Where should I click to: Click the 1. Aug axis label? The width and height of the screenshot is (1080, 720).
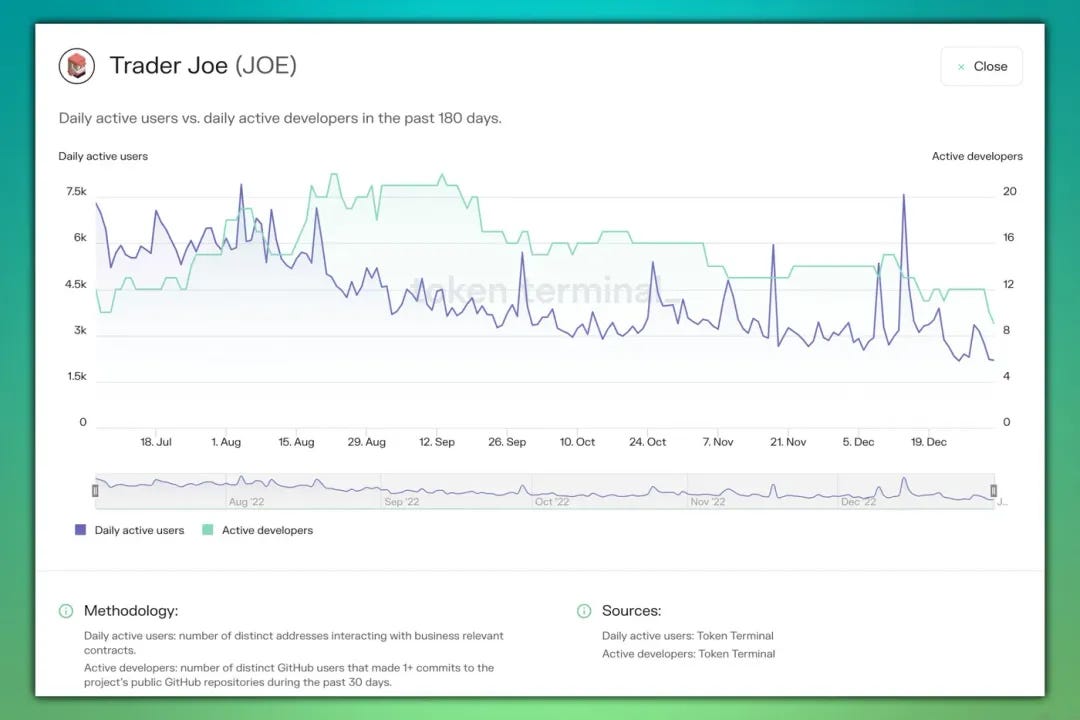tap(226, 442)
